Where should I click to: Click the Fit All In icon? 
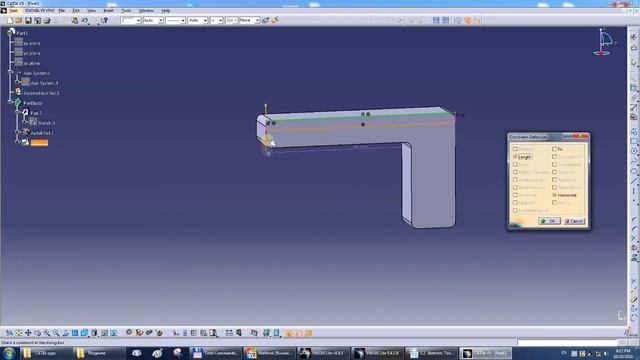[19, 333]
